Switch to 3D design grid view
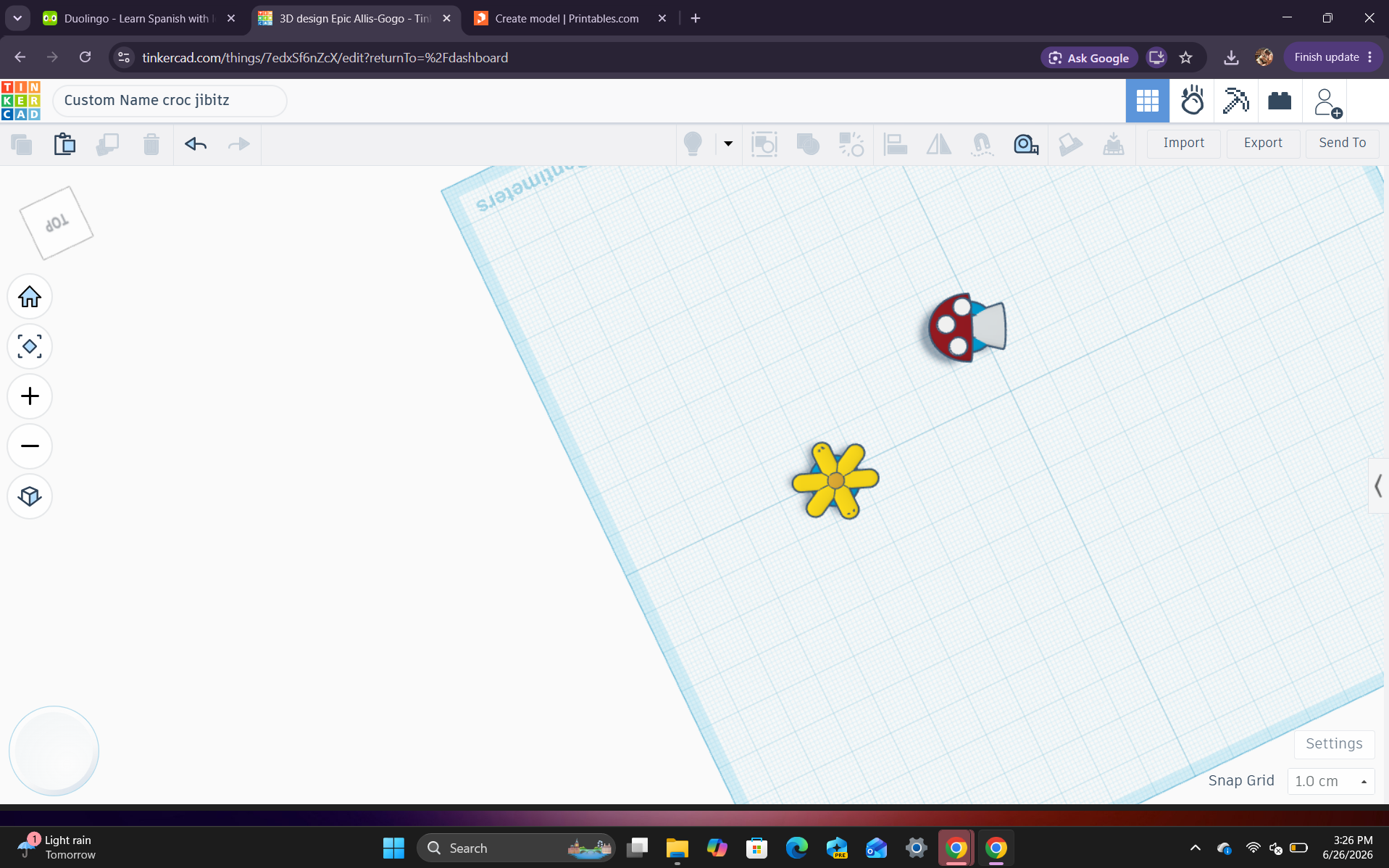The image size is (1389, 868). (1147, 101)
